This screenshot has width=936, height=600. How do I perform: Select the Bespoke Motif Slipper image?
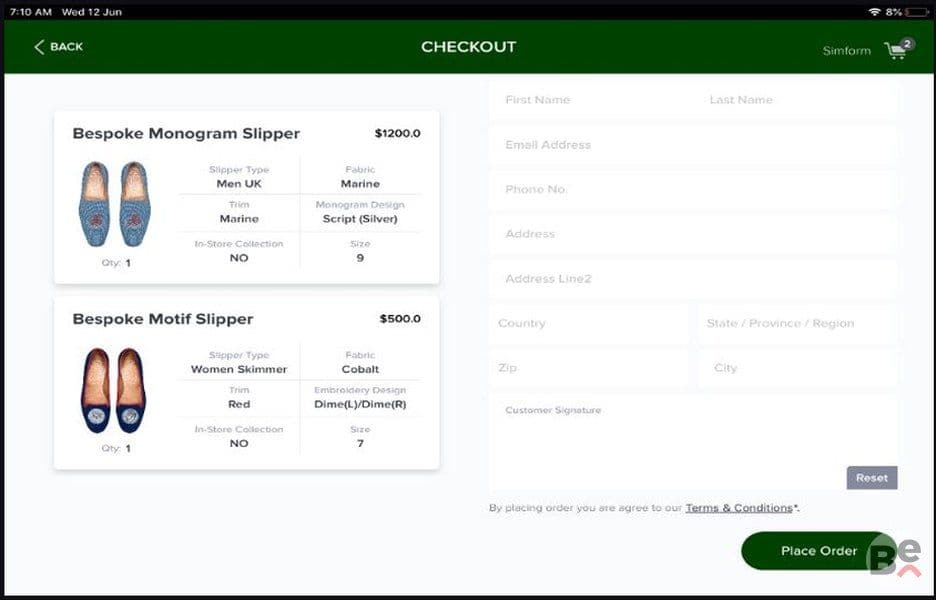click(x=114, y=390)
